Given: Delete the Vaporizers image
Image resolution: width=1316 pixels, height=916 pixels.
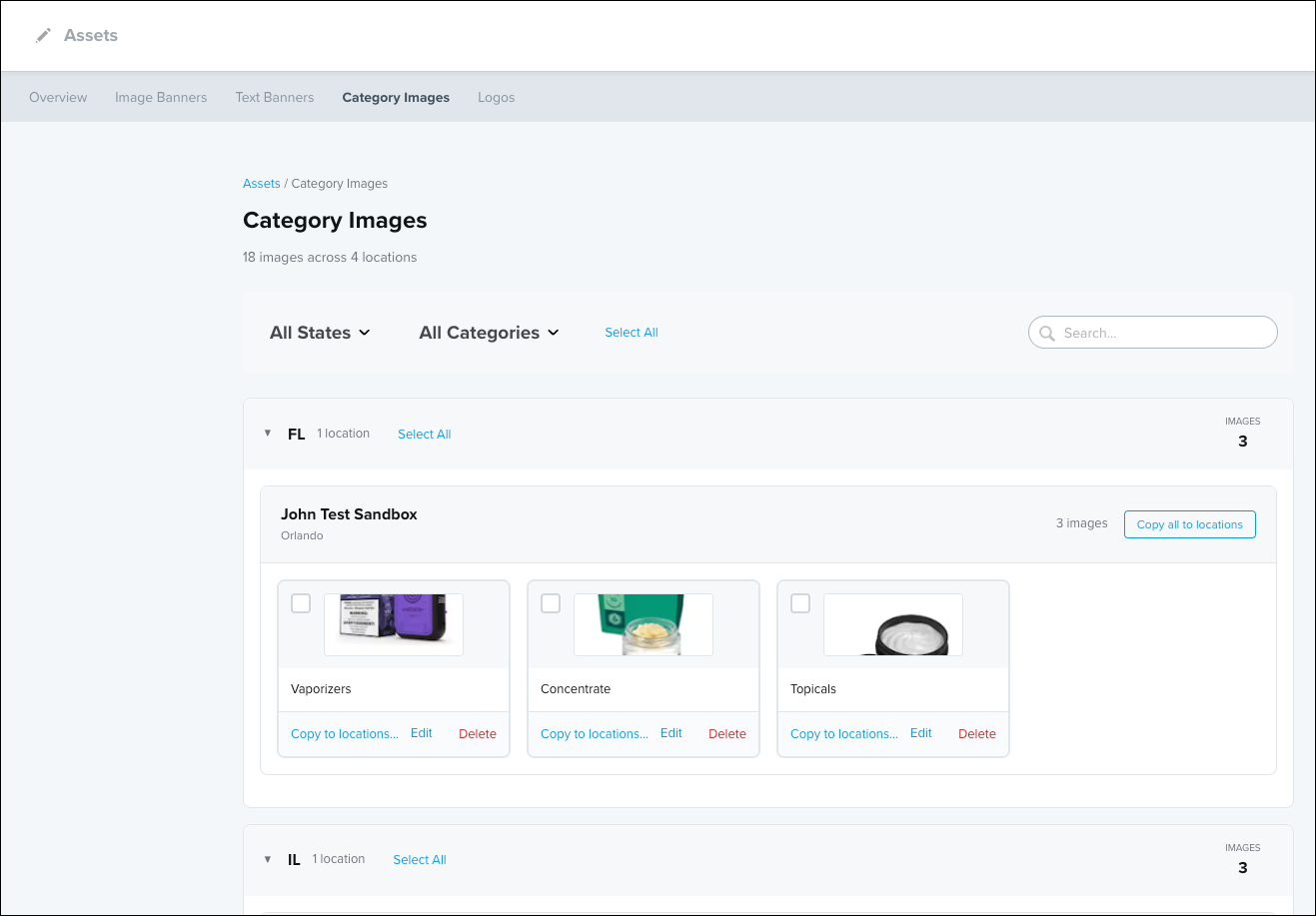Looking at the screenshot, I should [478, 734].
